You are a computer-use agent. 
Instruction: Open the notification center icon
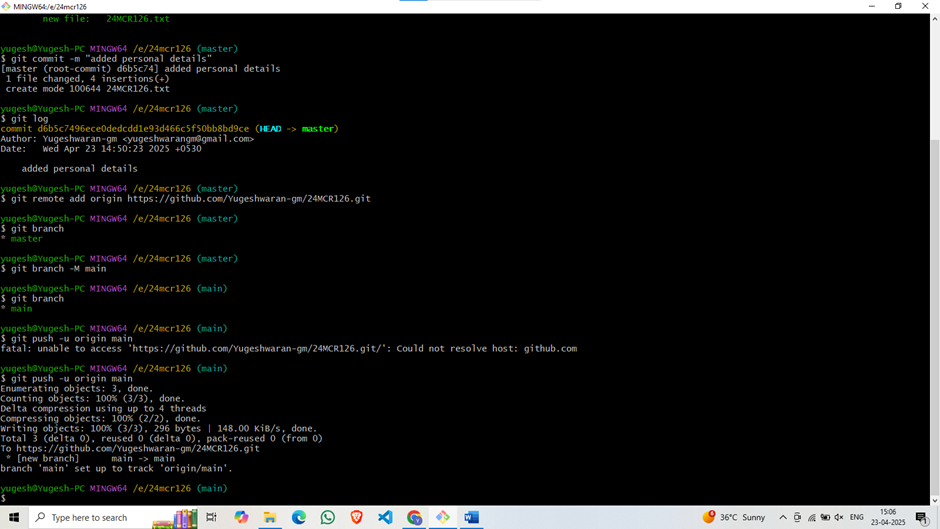coord(923,517)
